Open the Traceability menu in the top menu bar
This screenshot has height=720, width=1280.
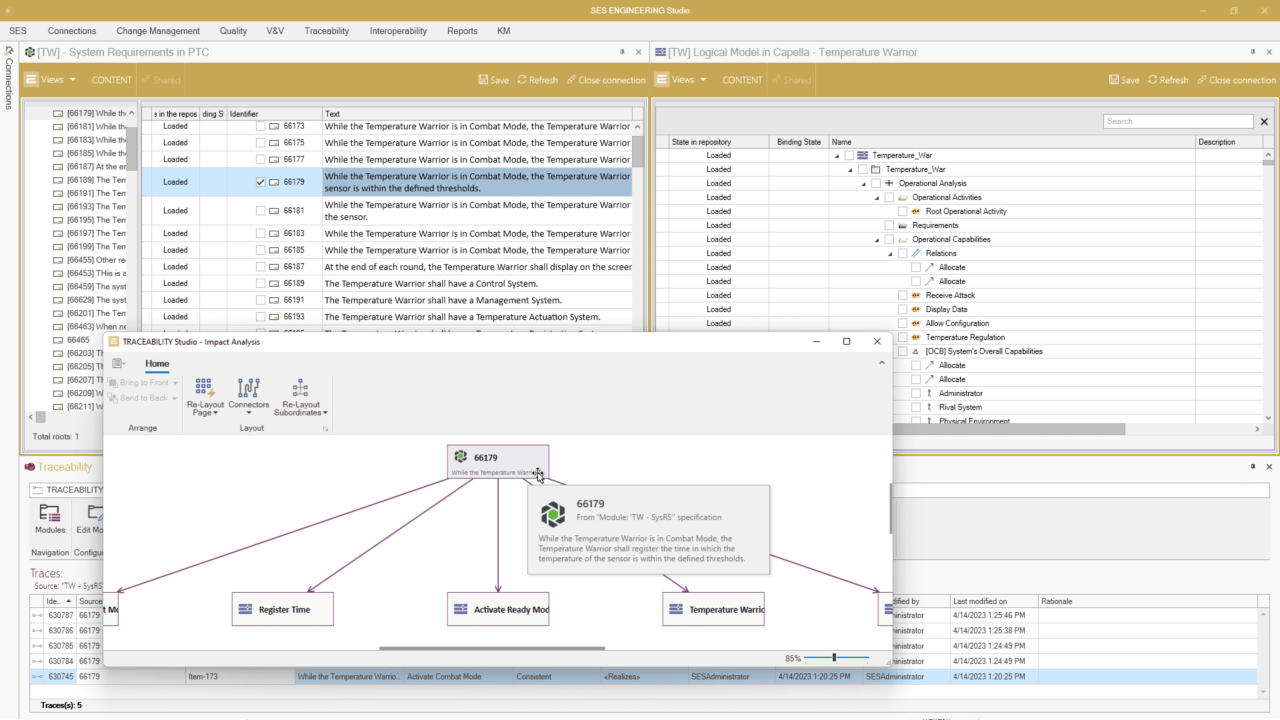pos(326,31)
